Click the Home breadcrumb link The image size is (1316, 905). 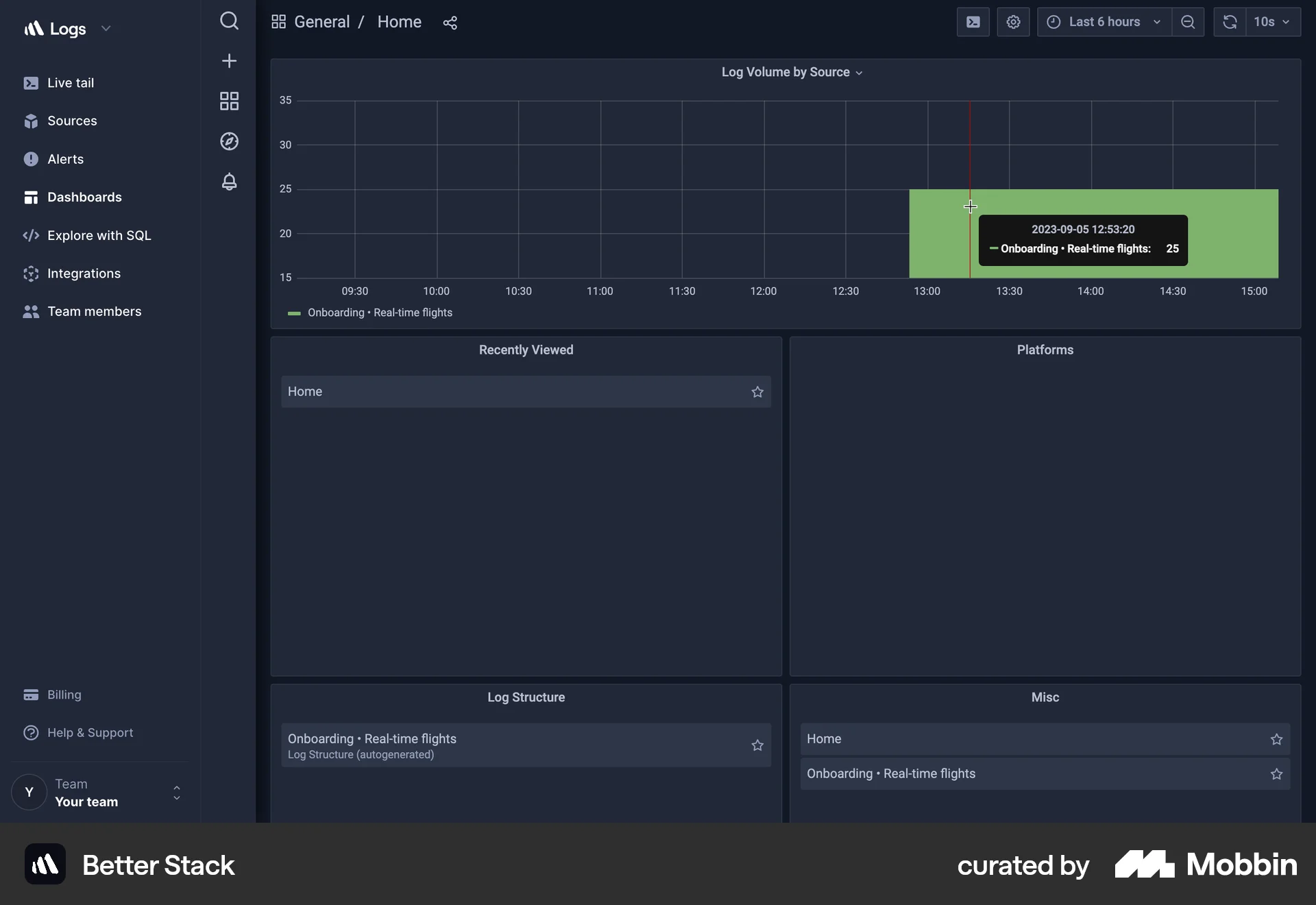coord(400,22)
